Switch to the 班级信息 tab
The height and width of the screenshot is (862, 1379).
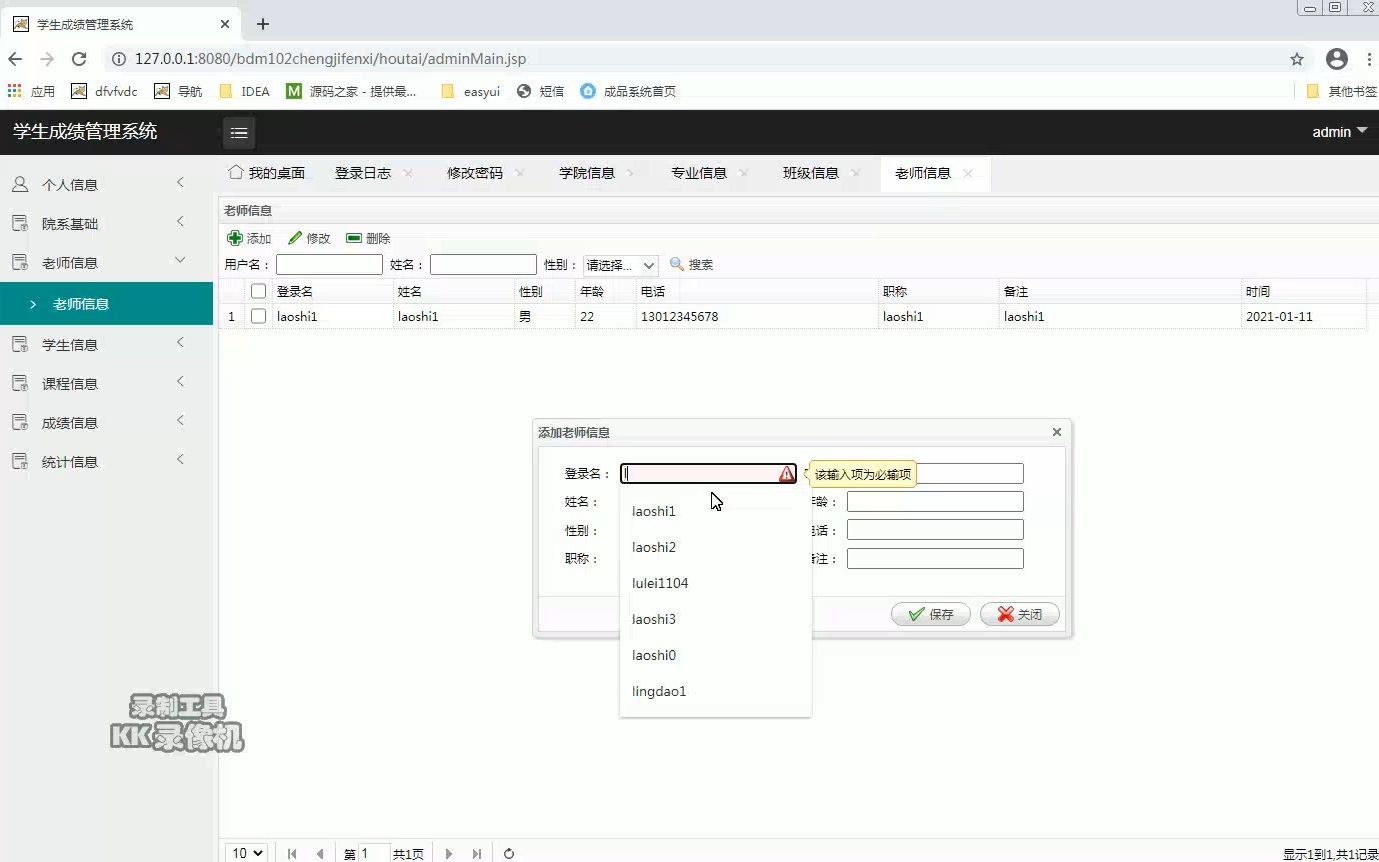(811, 173)
